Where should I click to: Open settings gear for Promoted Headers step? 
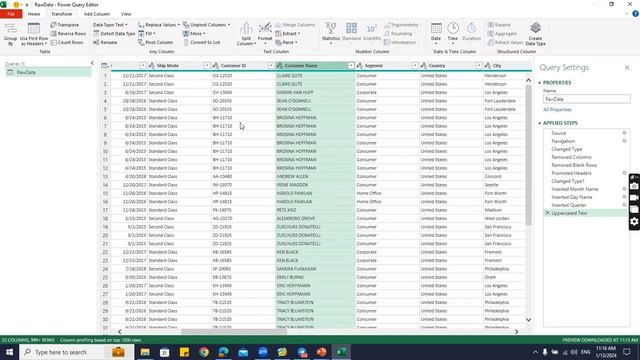point(624,173)
